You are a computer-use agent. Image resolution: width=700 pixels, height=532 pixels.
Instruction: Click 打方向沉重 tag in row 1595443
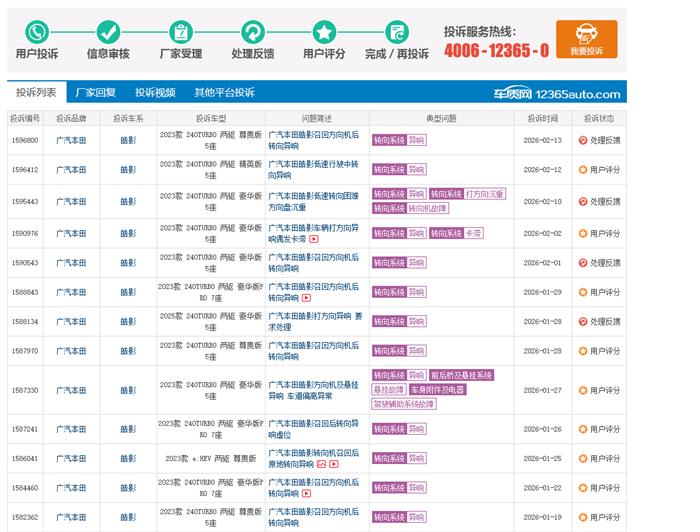click(x=485, y=194)
